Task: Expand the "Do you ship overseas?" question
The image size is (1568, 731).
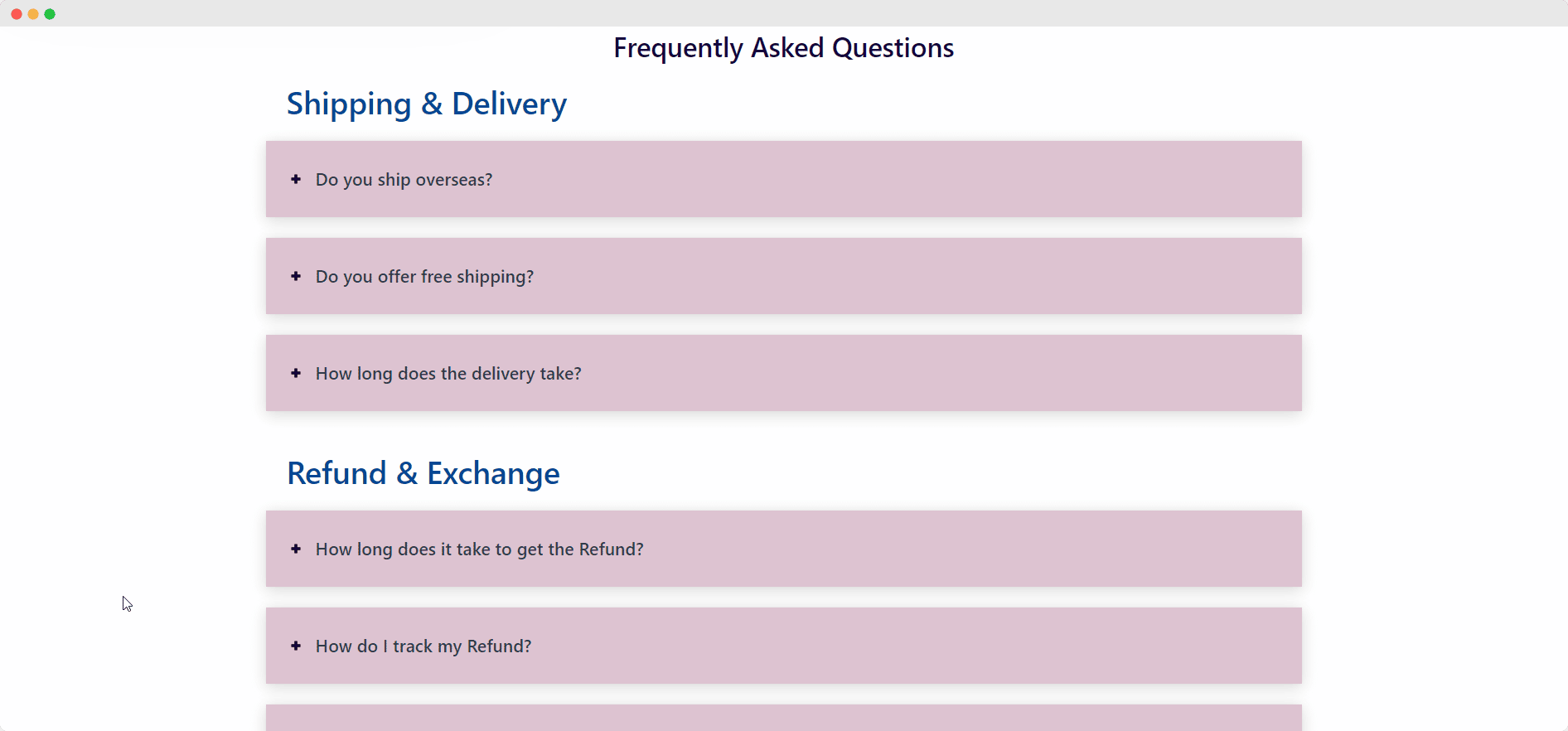Action: [x=404, y=179]
